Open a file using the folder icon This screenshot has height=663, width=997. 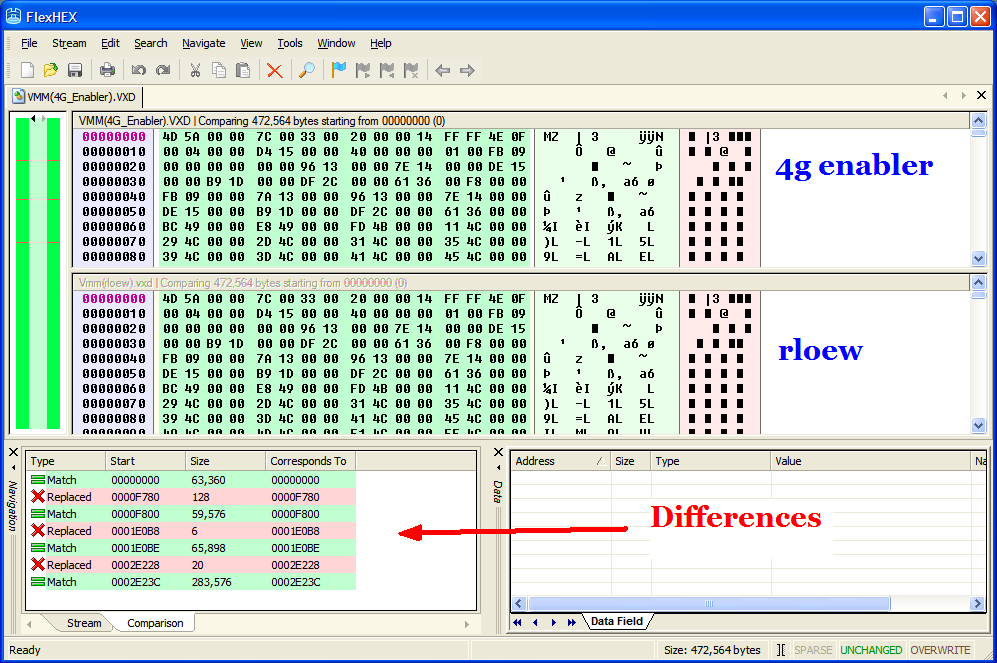pos(51,70)
